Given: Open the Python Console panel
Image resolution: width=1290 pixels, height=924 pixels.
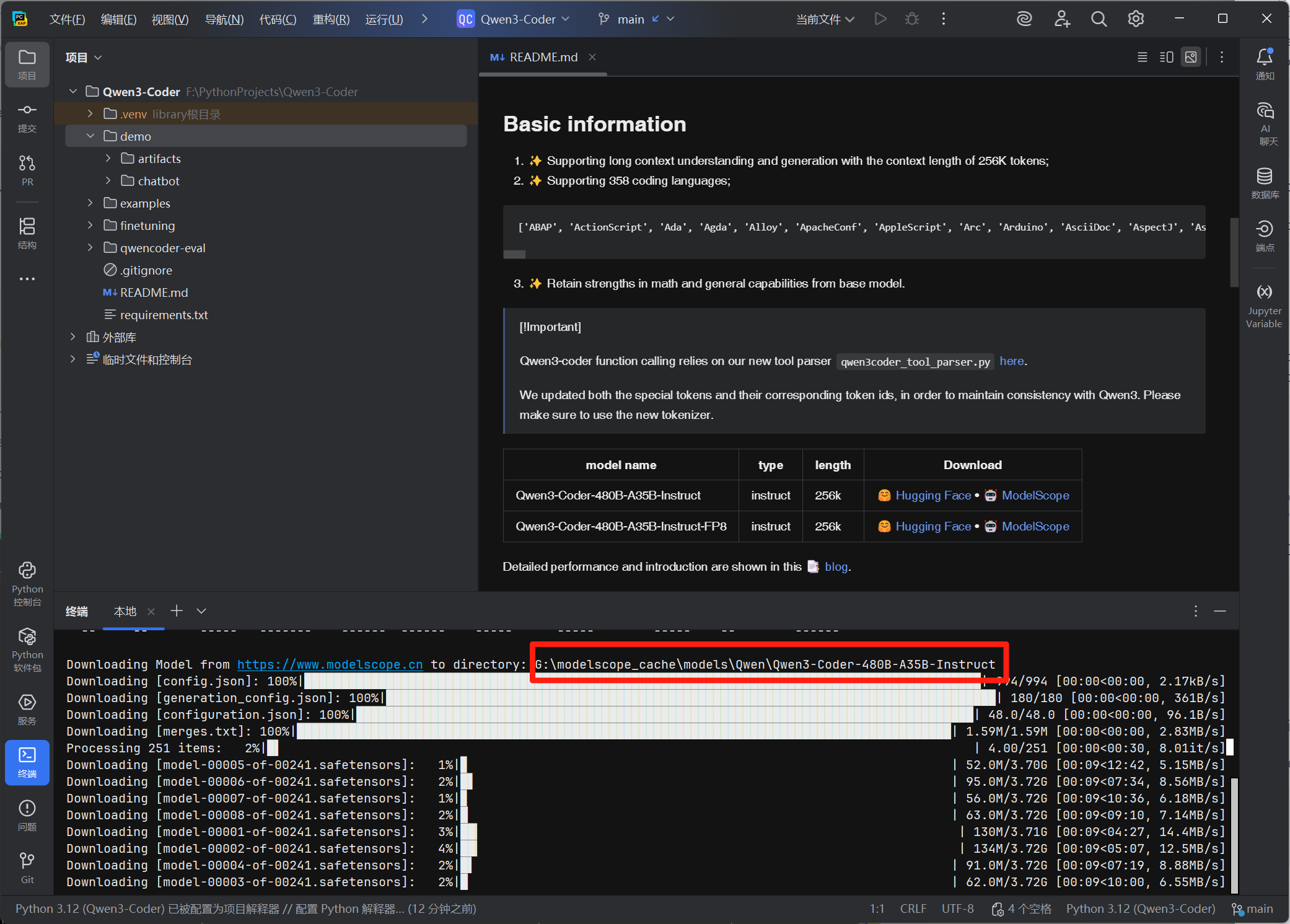Looking at the screenshot, I should (x=27, y=584).
